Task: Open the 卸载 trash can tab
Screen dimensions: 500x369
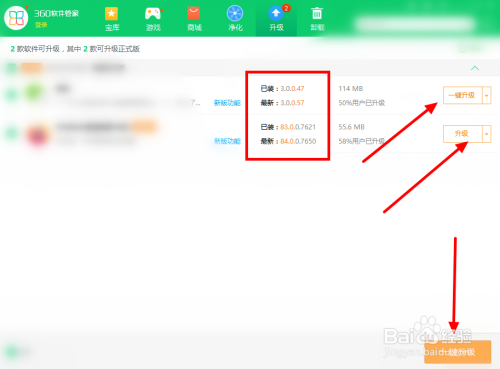Action: tap(317, 19)
